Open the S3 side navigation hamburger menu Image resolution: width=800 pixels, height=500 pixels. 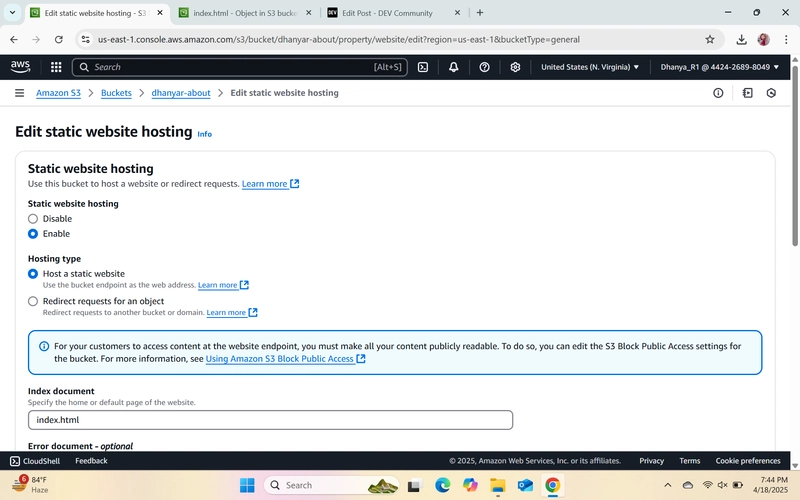pyautogui.click(x=19, y=93)
